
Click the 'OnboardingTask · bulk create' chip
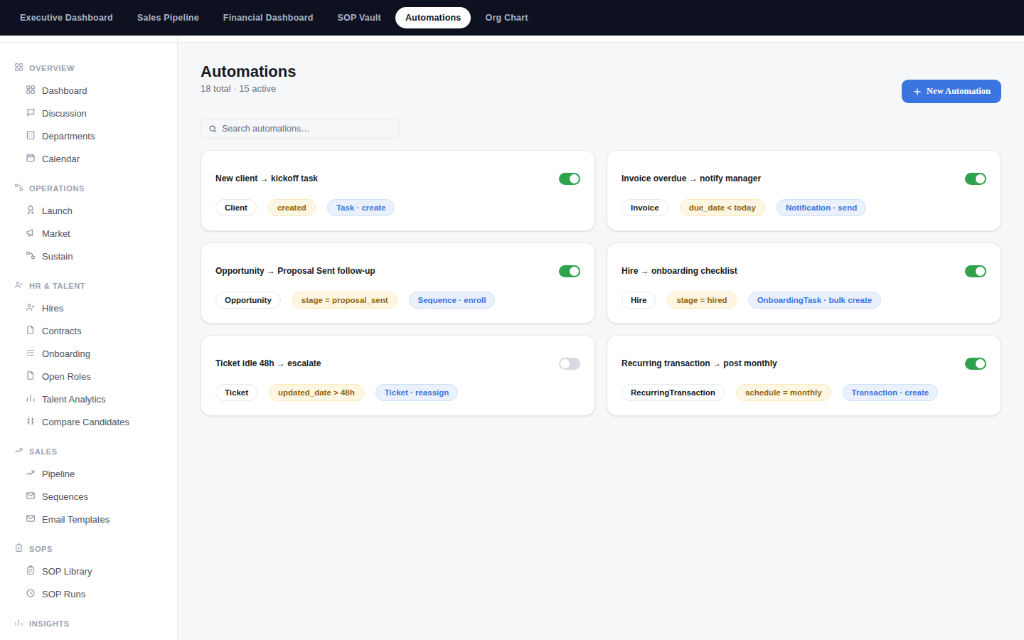point(814,300)
